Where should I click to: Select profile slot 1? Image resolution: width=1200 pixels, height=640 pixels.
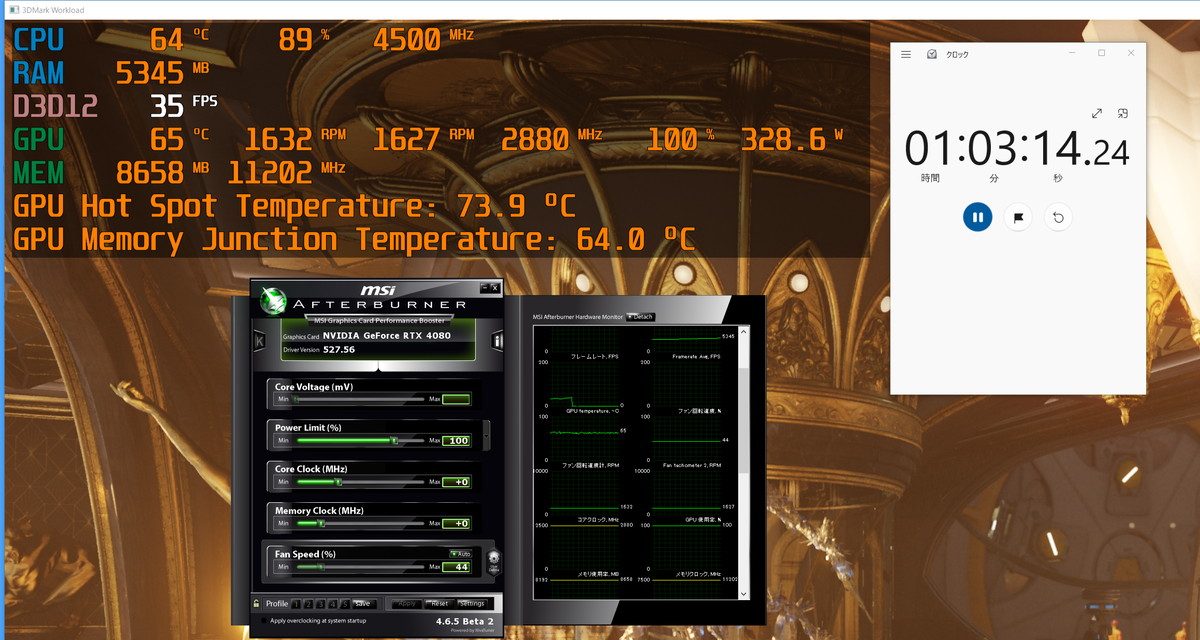297,604
